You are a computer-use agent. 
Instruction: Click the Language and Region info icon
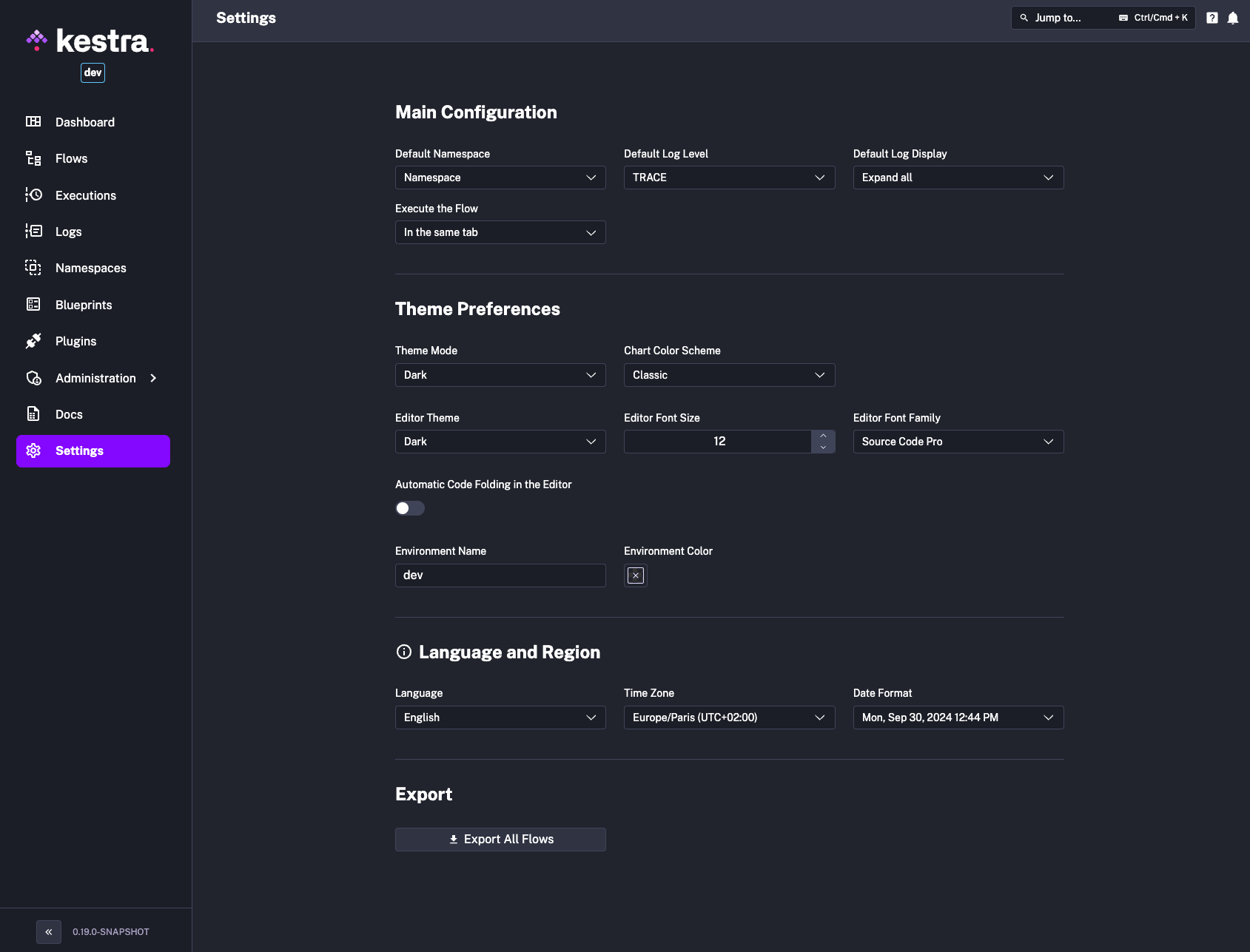(x=404, y=652)
